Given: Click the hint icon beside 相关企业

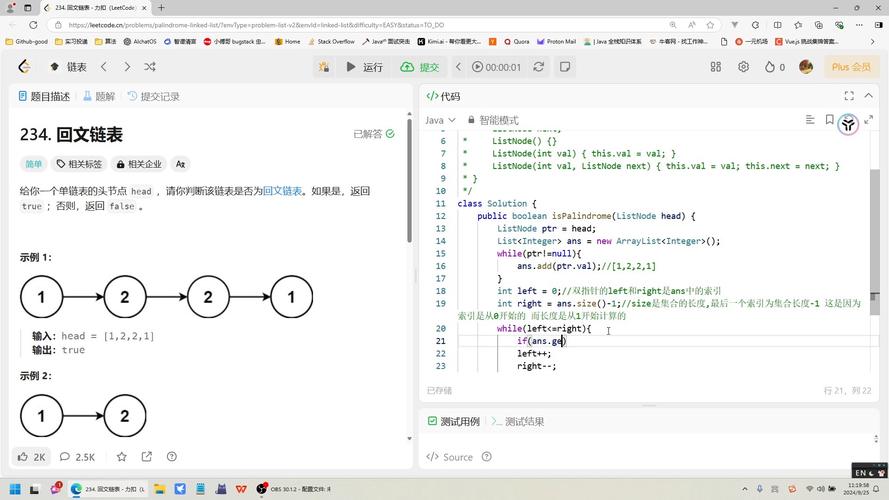Looking at the screenshot, I should [x=180, y=164].
